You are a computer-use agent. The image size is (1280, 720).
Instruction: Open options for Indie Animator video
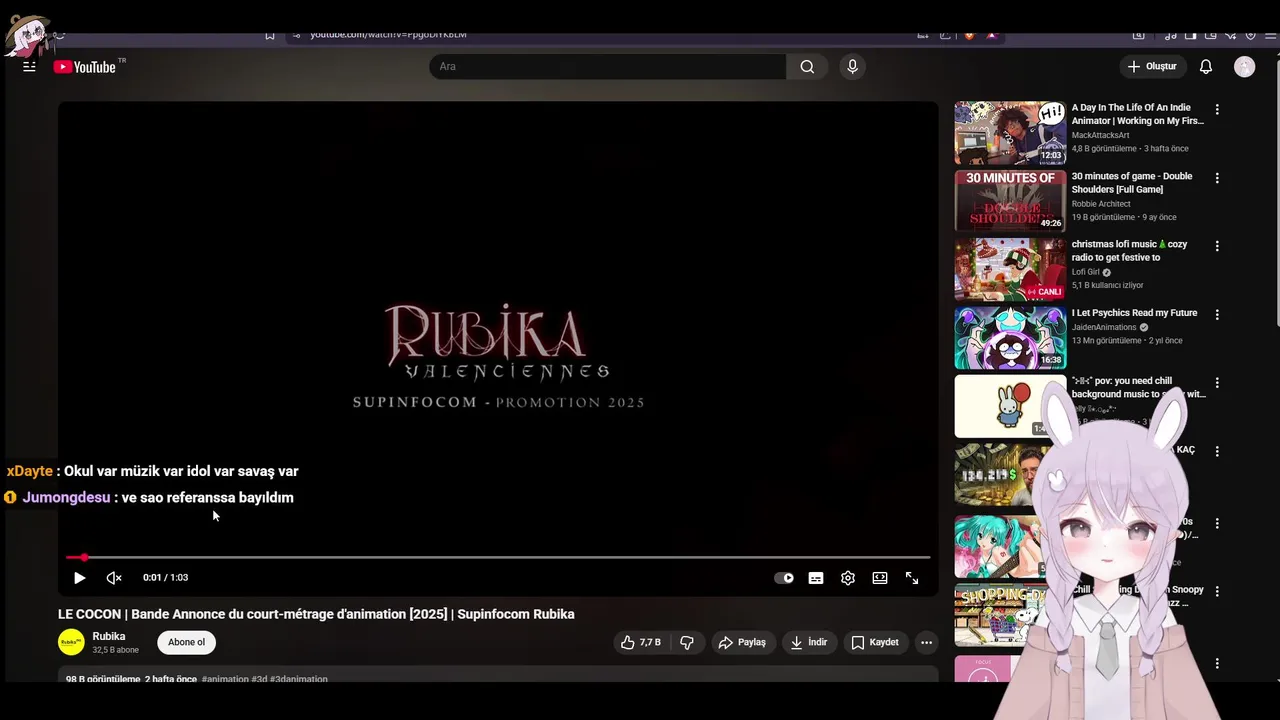1217,109
